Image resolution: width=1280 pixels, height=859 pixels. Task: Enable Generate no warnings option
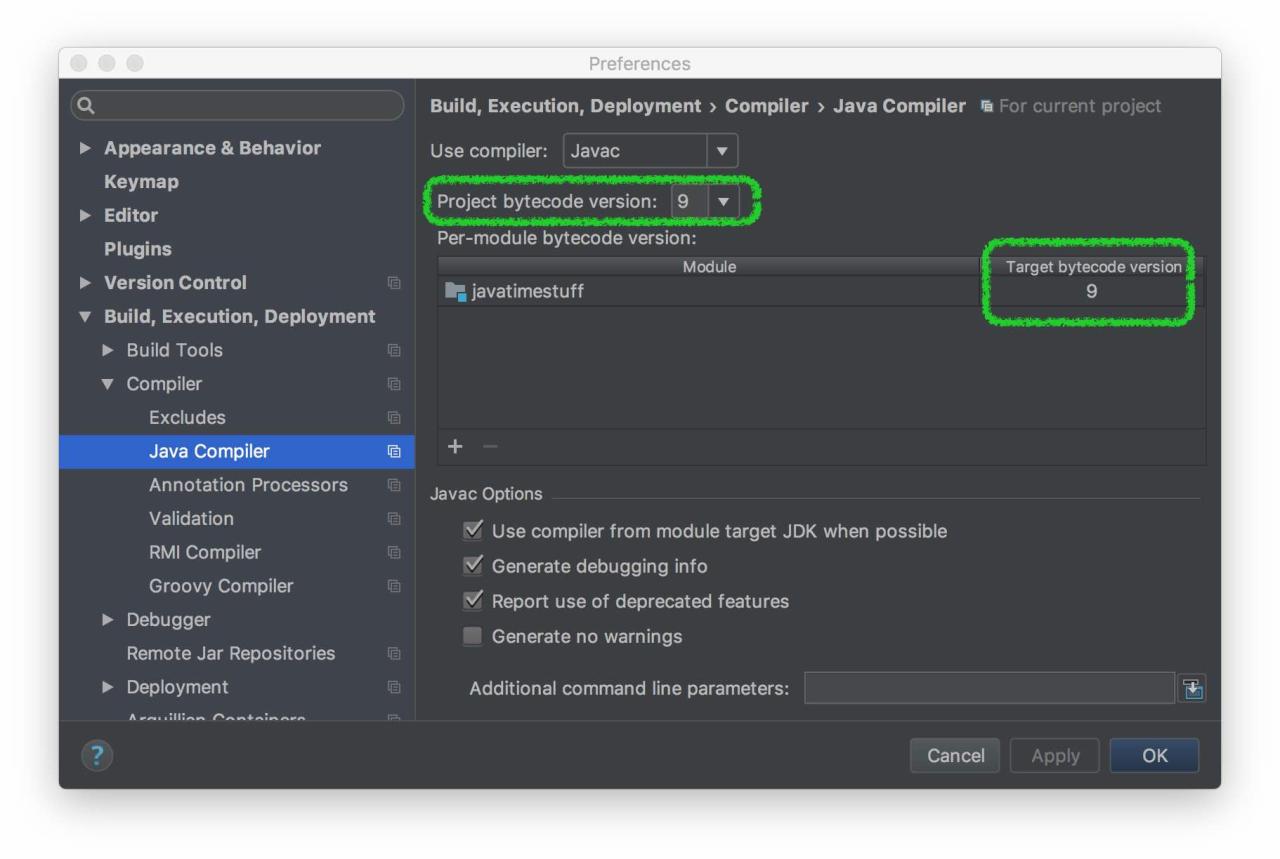click(473, 636)
